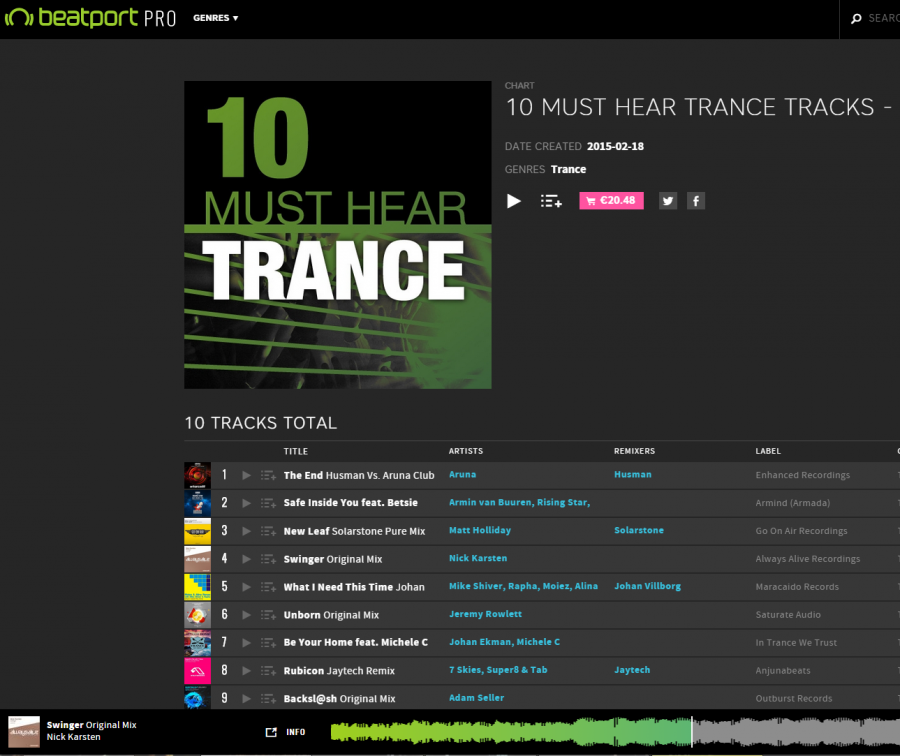
Task: Add the chart to queue with the playlist-plus icon
Action: pos(551,201)
